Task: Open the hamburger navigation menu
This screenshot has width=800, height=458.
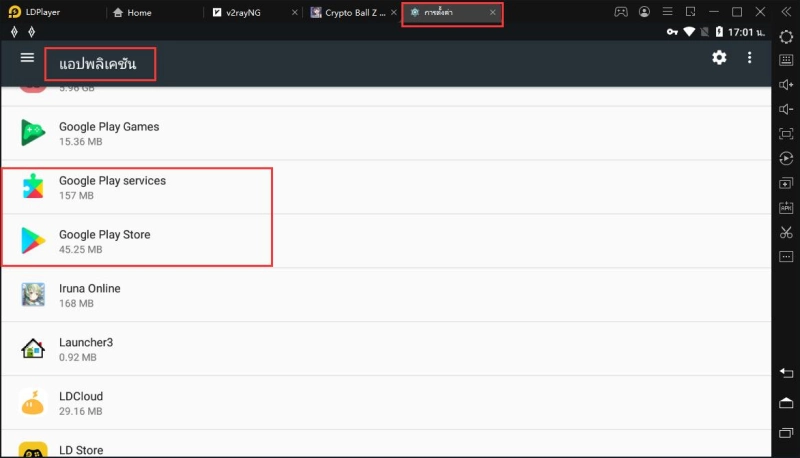Action: point(27,58)
